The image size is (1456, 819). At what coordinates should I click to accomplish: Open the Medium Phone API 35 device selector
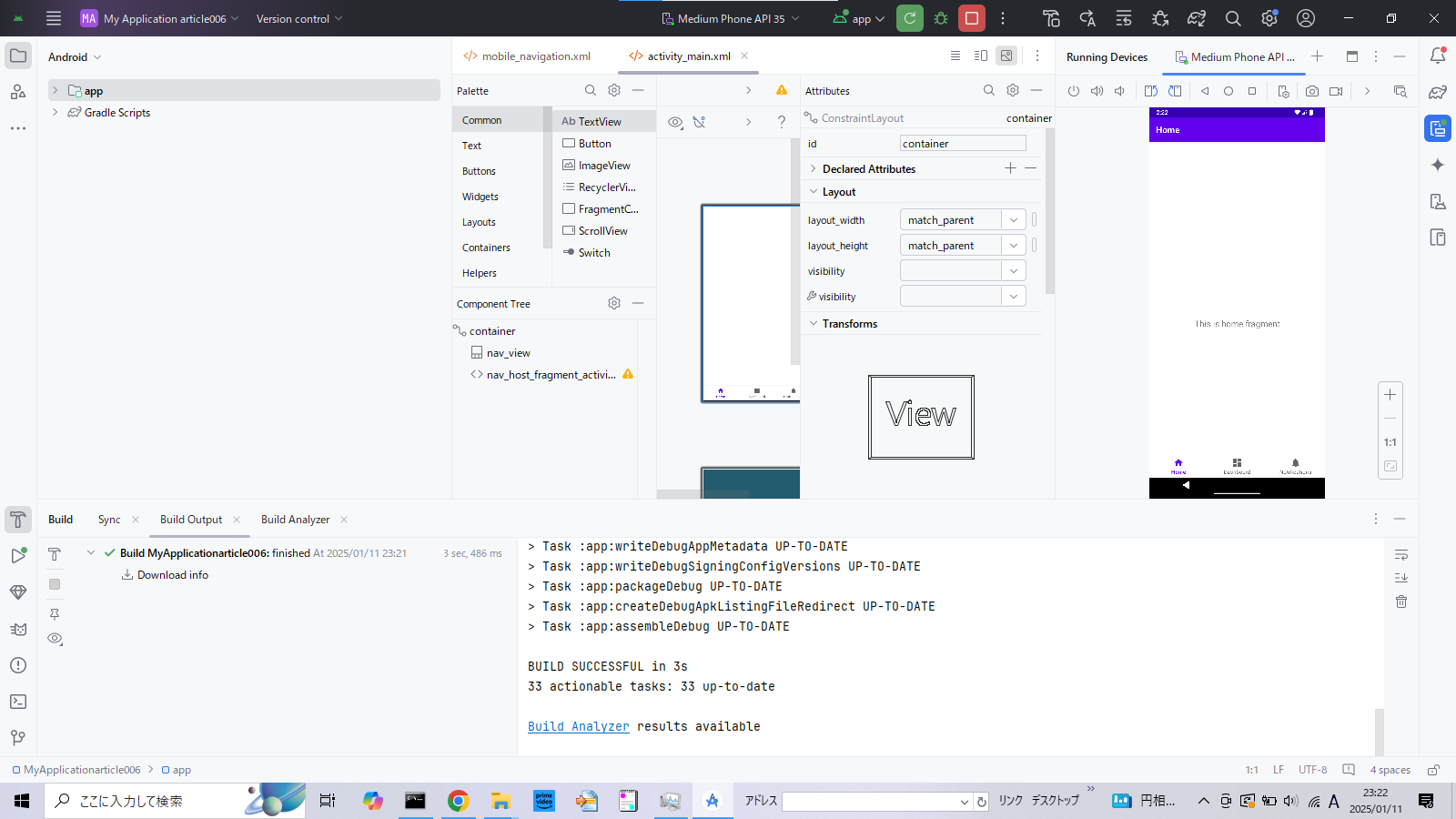(x=731, y=18)
